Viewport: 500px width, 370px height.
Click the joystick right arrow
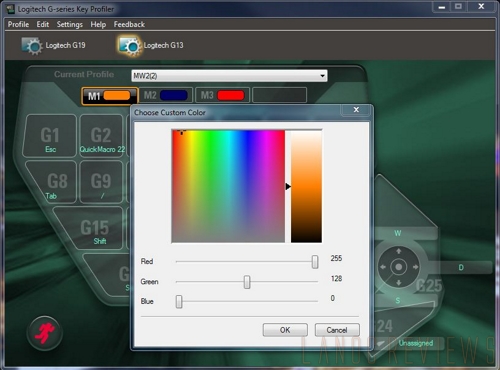(x=415, y=267)
